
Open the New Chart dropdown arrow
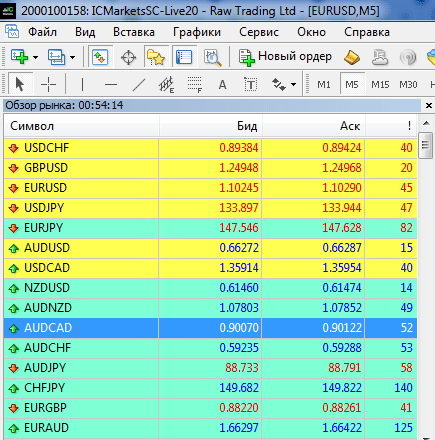[x=35, y=57]
